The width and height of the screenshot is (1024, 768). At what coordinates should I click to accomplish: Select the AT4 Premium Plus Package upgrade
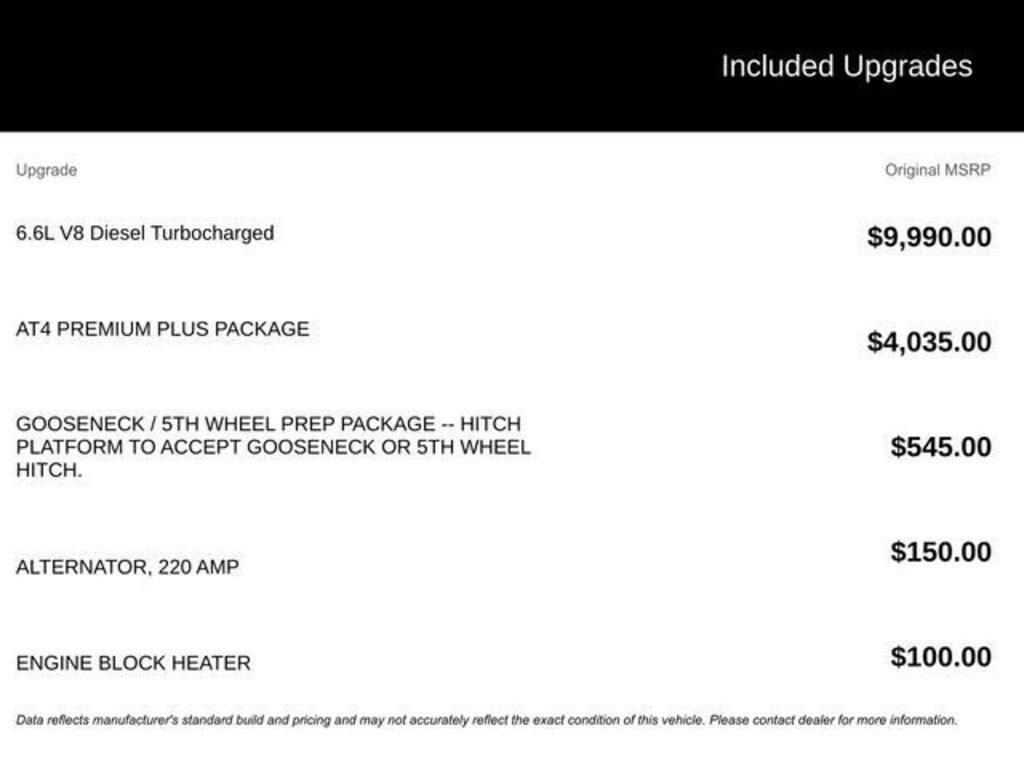click(x=162, y=328)
